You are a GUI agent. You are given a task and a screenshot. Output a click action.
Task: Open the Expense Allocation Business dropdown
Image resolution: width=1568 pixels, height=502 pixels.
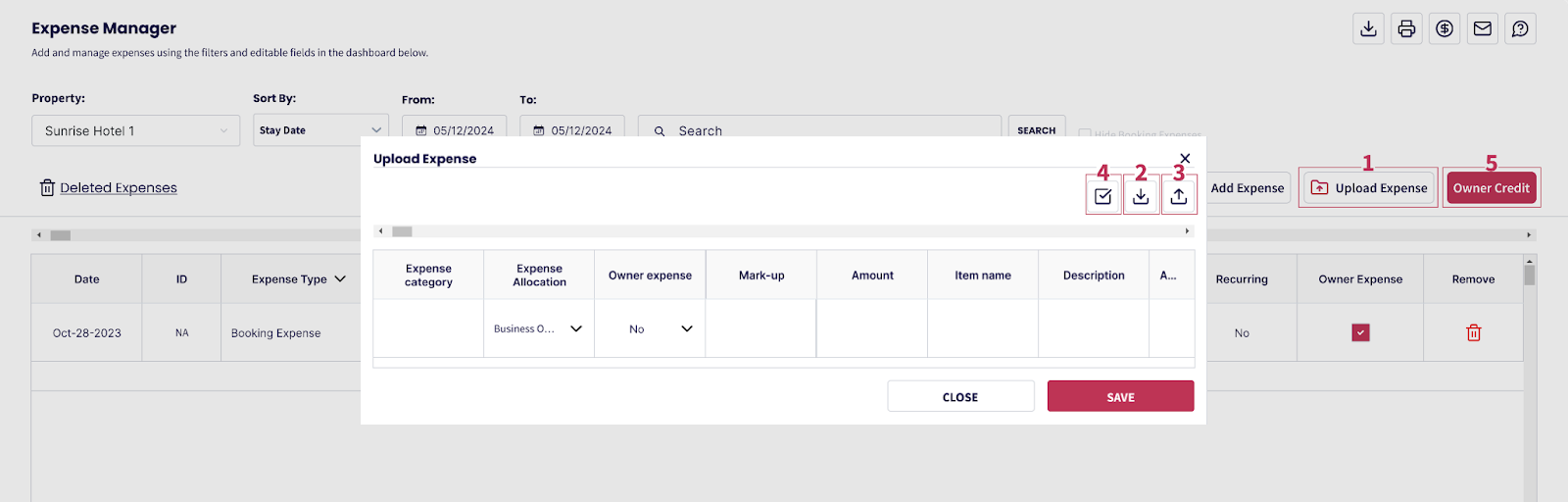[x=538, y=328]
